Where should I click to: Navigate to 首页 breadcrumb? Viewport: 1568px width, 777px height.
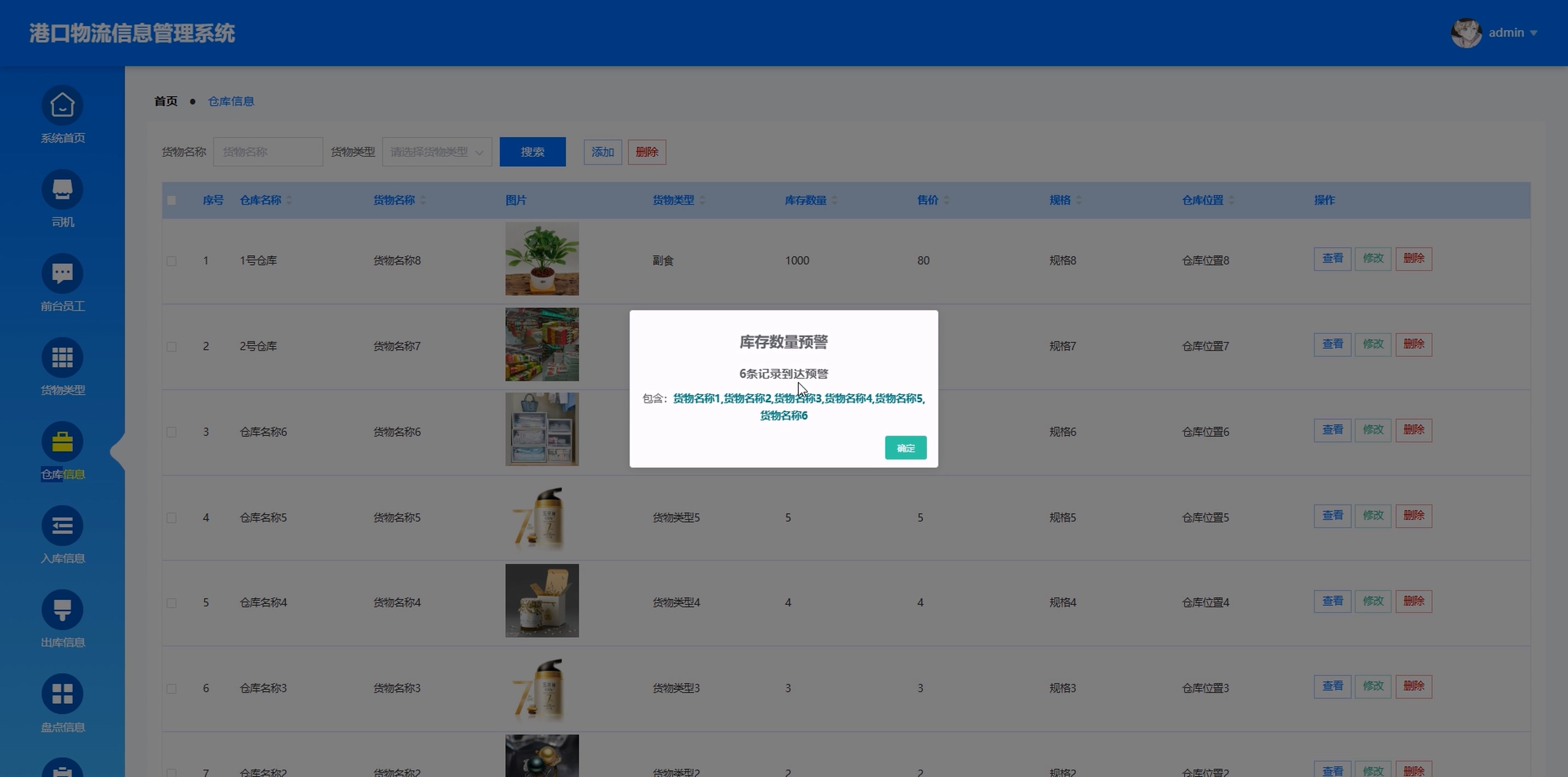pos(166,102)
